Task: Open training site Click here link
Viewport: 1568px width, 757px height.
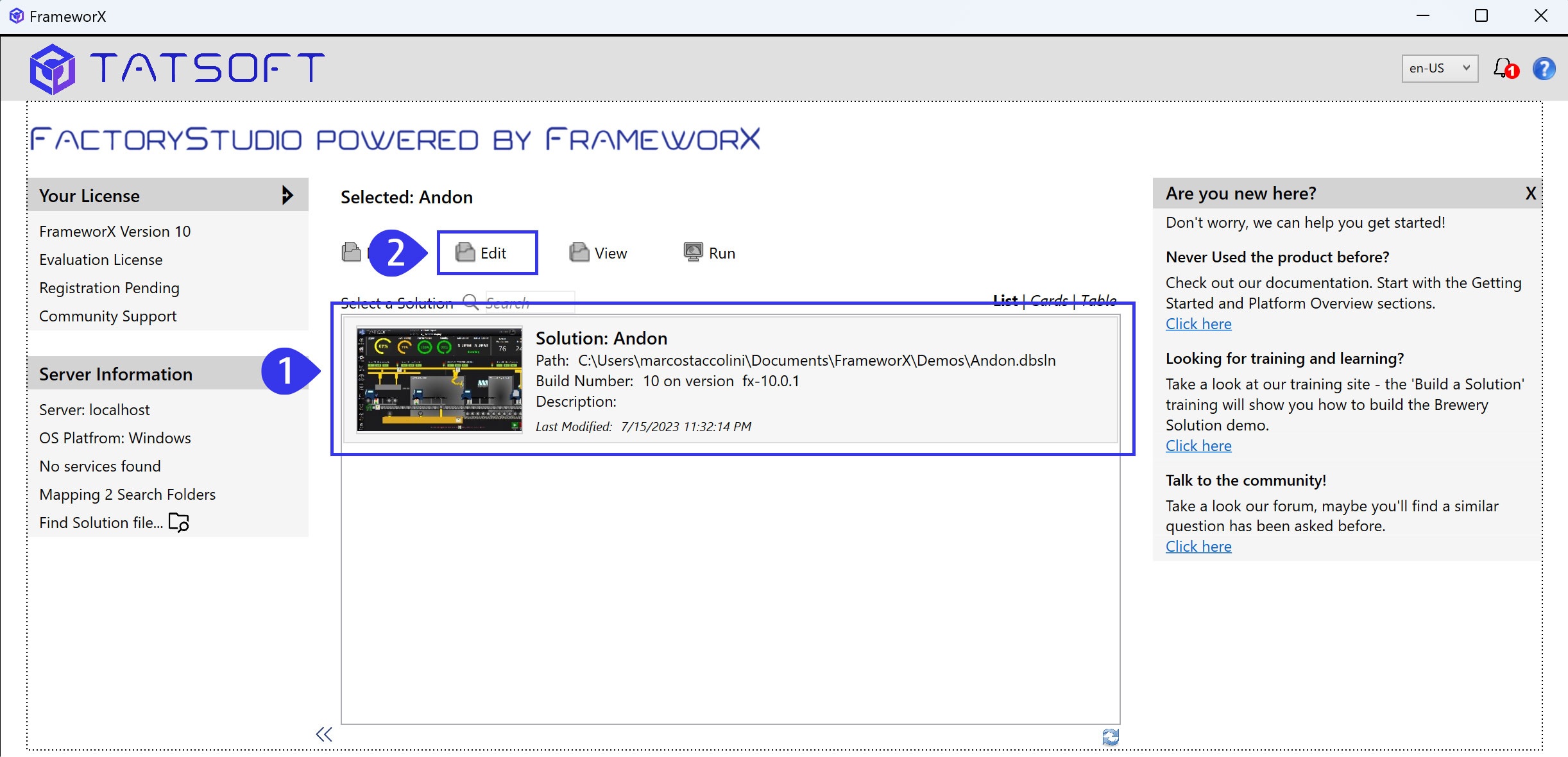Action: [1198, 446]
